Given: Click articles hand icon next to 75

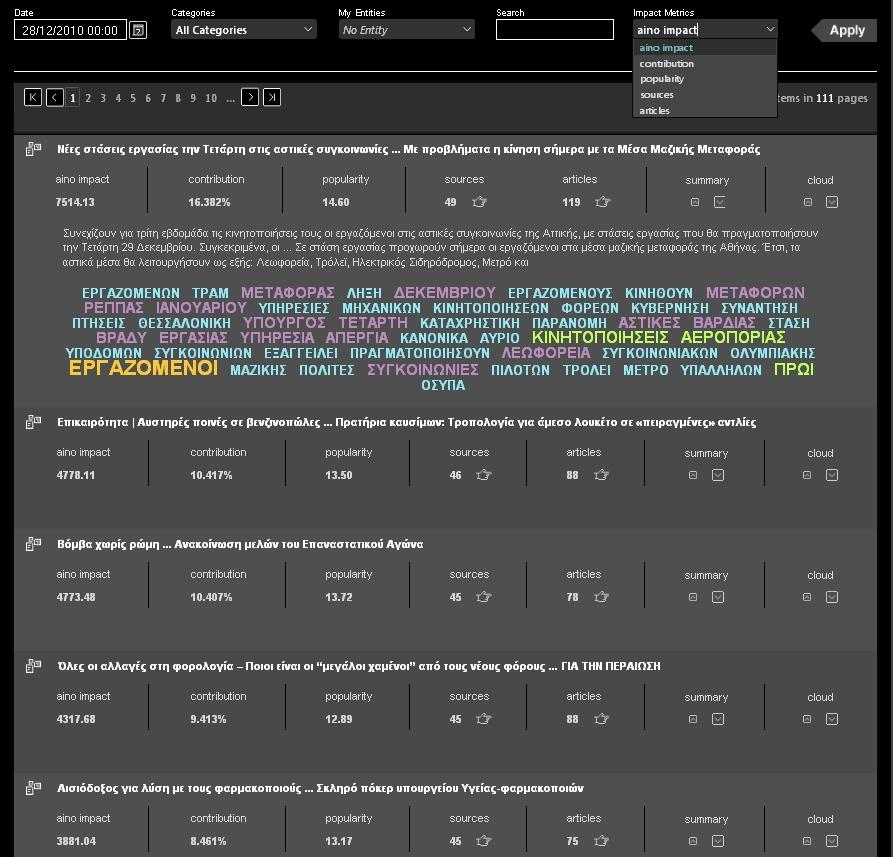Looking at the screenshot, I should 601,840.
